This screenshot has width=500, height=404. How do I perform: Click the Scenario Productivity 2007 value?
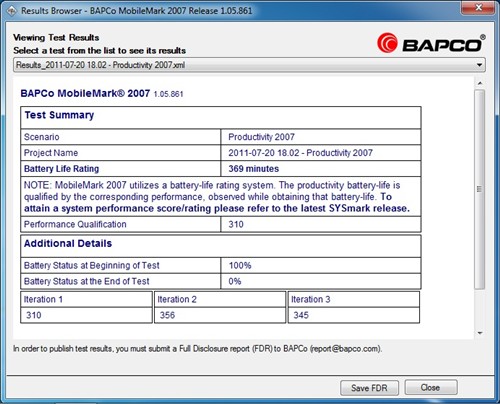pos(261,137)
